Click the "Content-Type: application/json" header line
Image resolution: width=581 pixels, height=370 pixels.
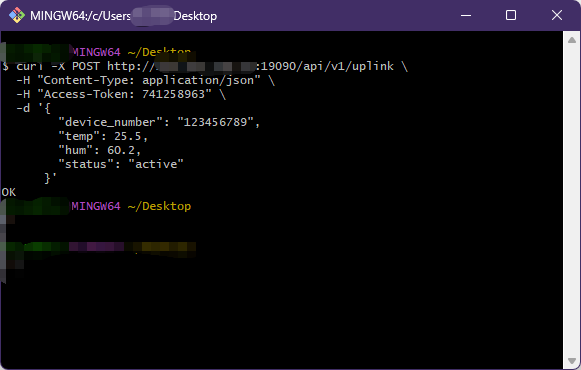point(145,80)
